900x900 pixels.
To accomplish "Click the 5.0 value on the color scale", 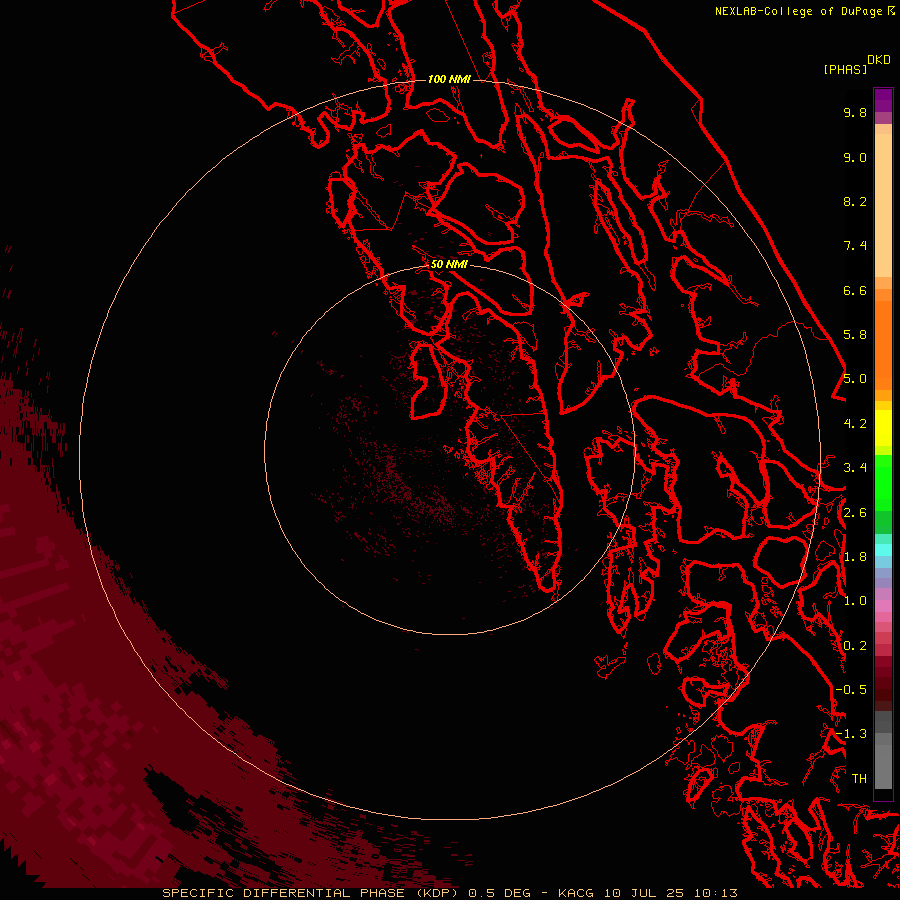I will click(x=855, y=379).
